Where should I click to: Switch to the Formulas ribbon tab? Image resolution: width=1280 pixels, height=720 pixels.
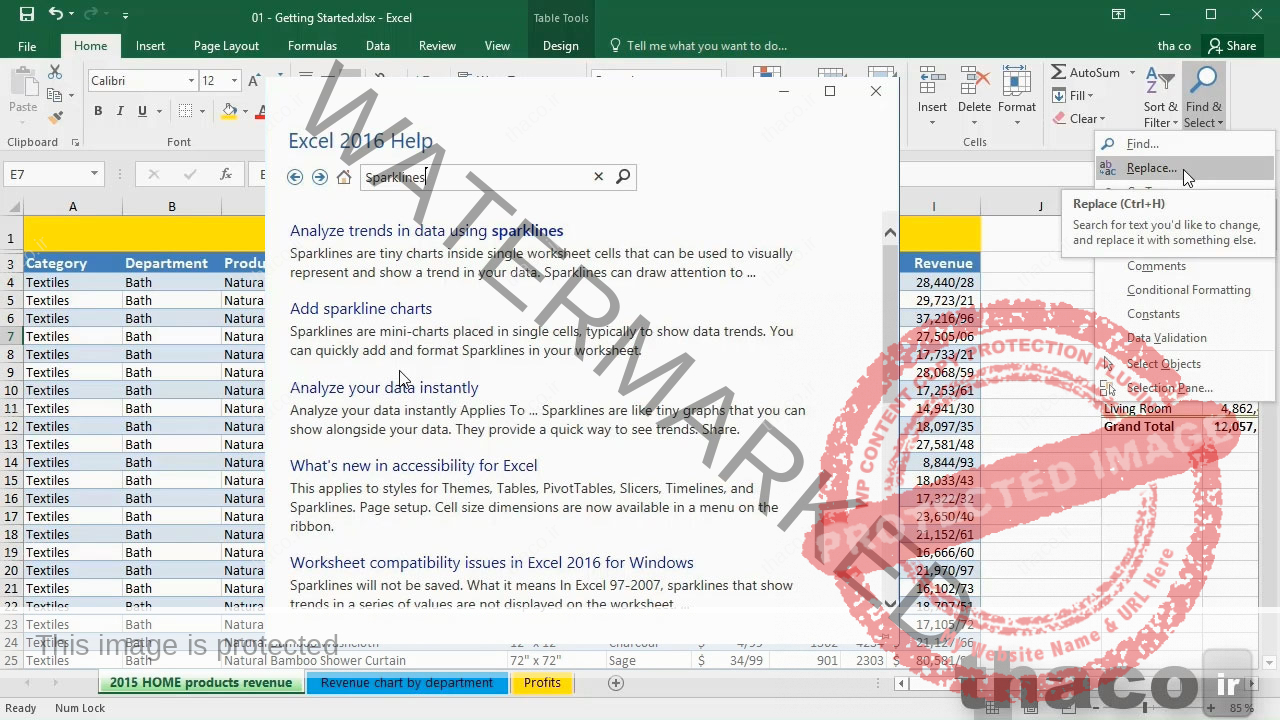tap(312, 46)
